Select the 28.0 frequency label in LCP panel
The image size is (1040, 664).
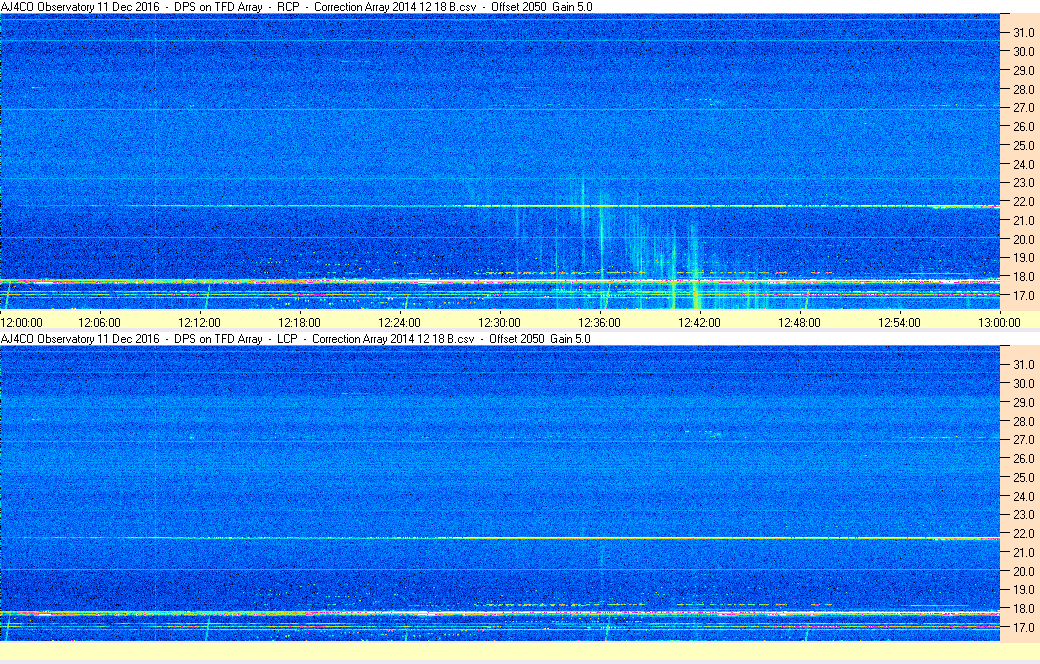pos(1023,421)
